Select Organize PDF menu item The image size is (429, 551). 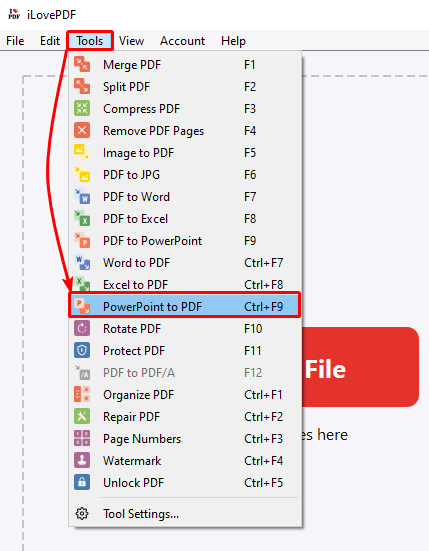coord(185,395)
